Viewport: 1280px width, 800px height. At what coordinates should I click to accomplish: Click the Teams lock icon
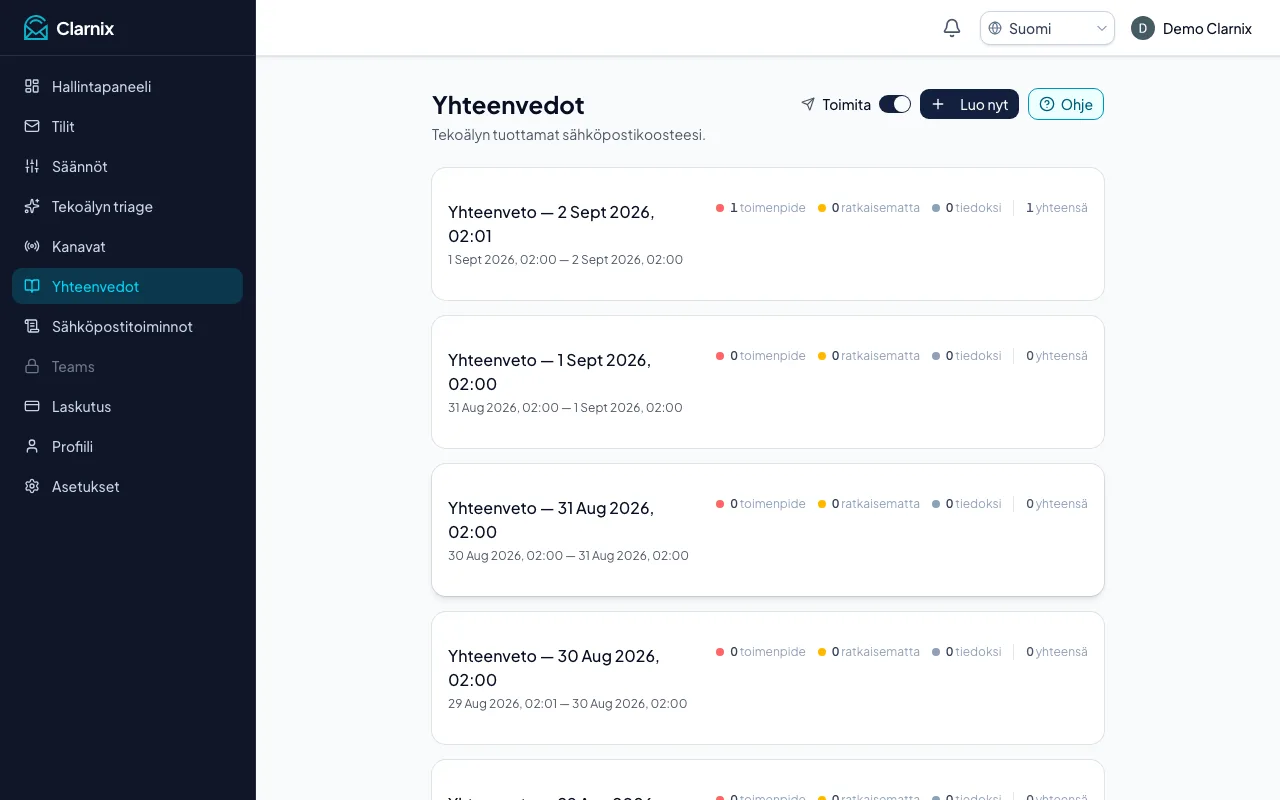pyautogui.click(x=32, y=366)
